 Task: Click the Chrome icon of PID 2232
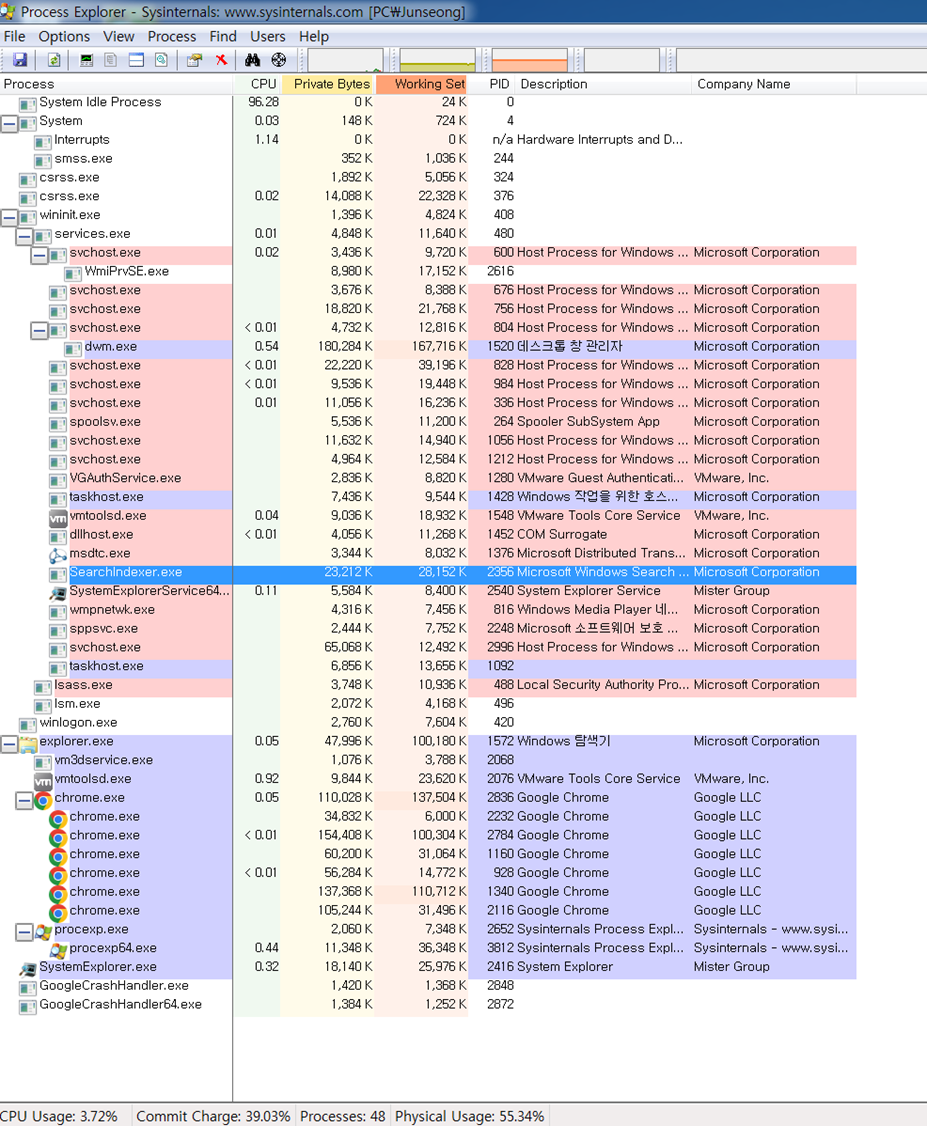58,817
